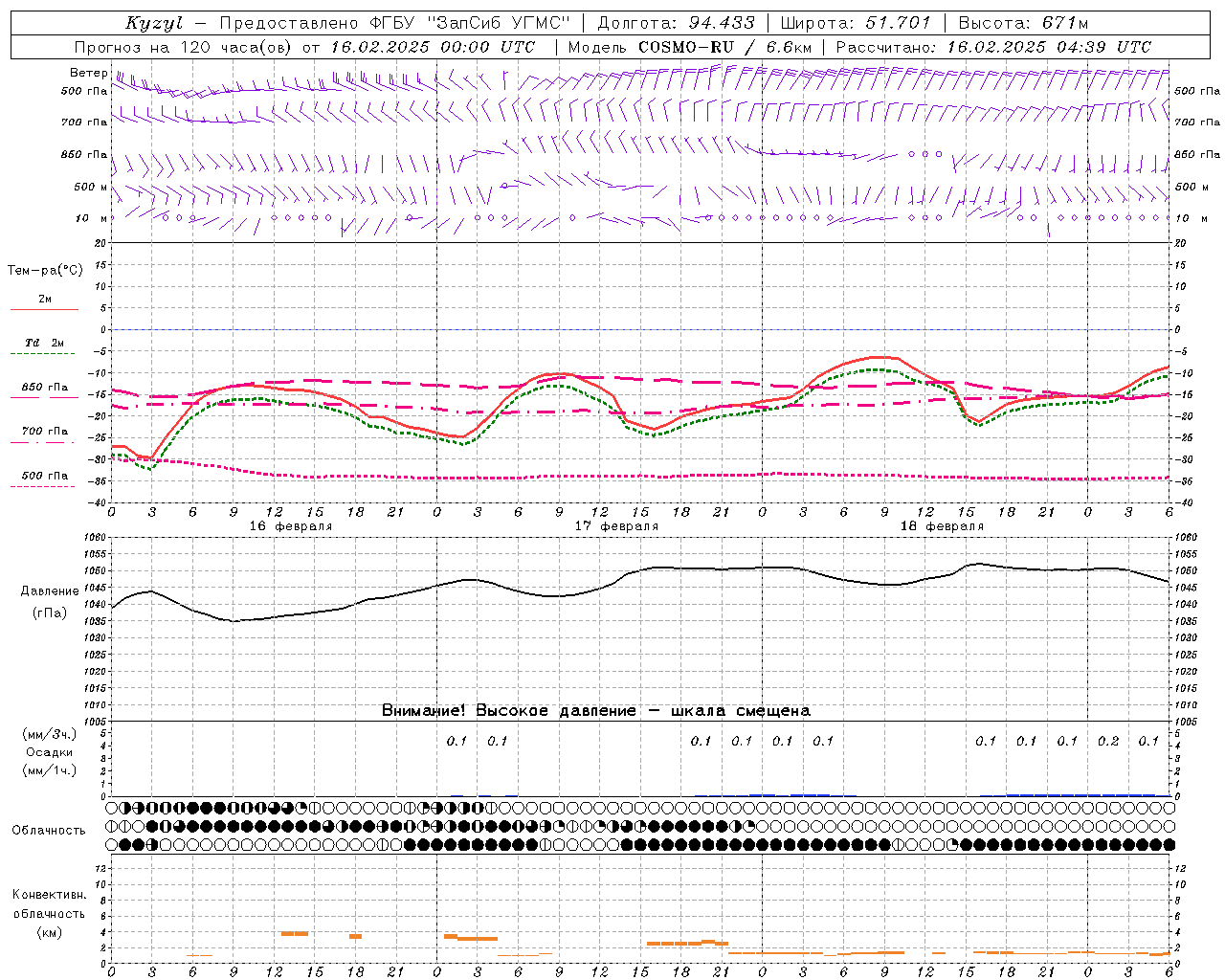Click the date label 17 февраля
Viewport: 1225px width, 980px height.
pos(616,526)
